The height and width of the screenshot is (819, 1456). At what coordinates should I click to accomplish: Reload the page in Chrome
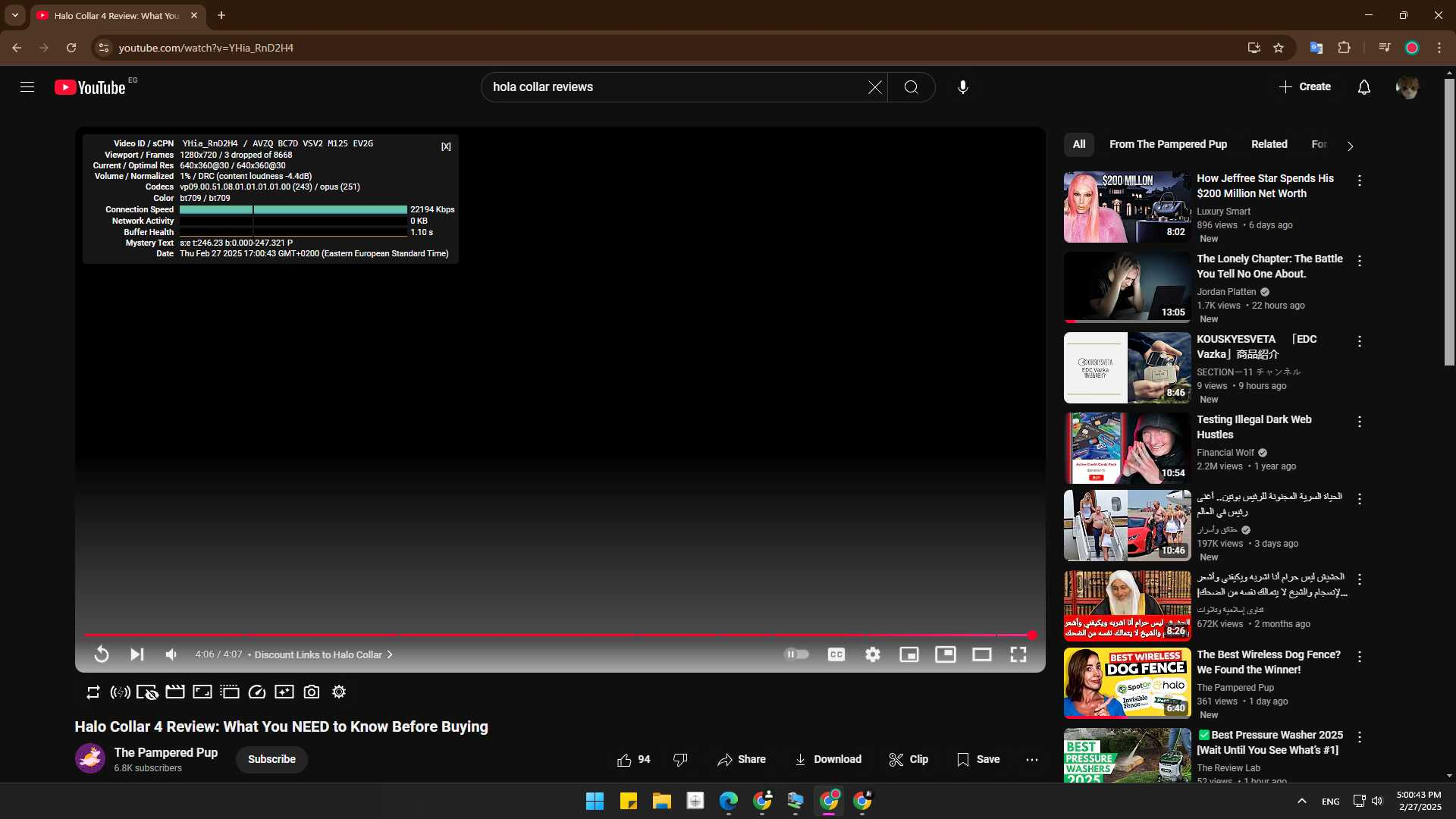[71, 48]
